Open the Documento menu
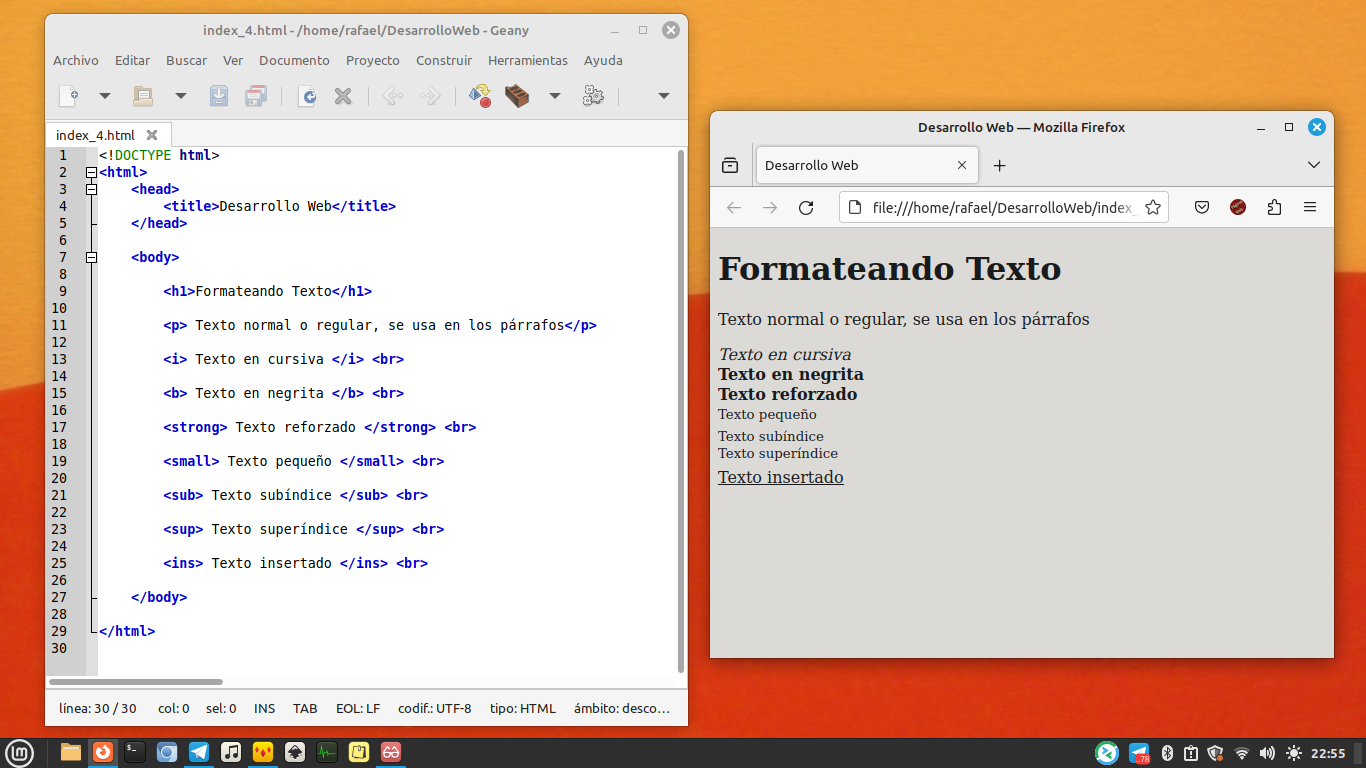The height and width of the screenshot is (768, 1366). tap(294, 60)
